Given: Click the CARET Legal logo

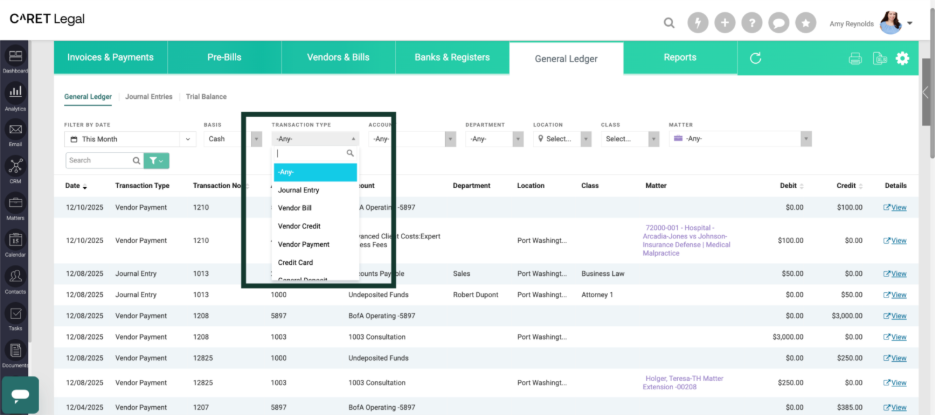Looking at the screenshot, I should (47, 19).
